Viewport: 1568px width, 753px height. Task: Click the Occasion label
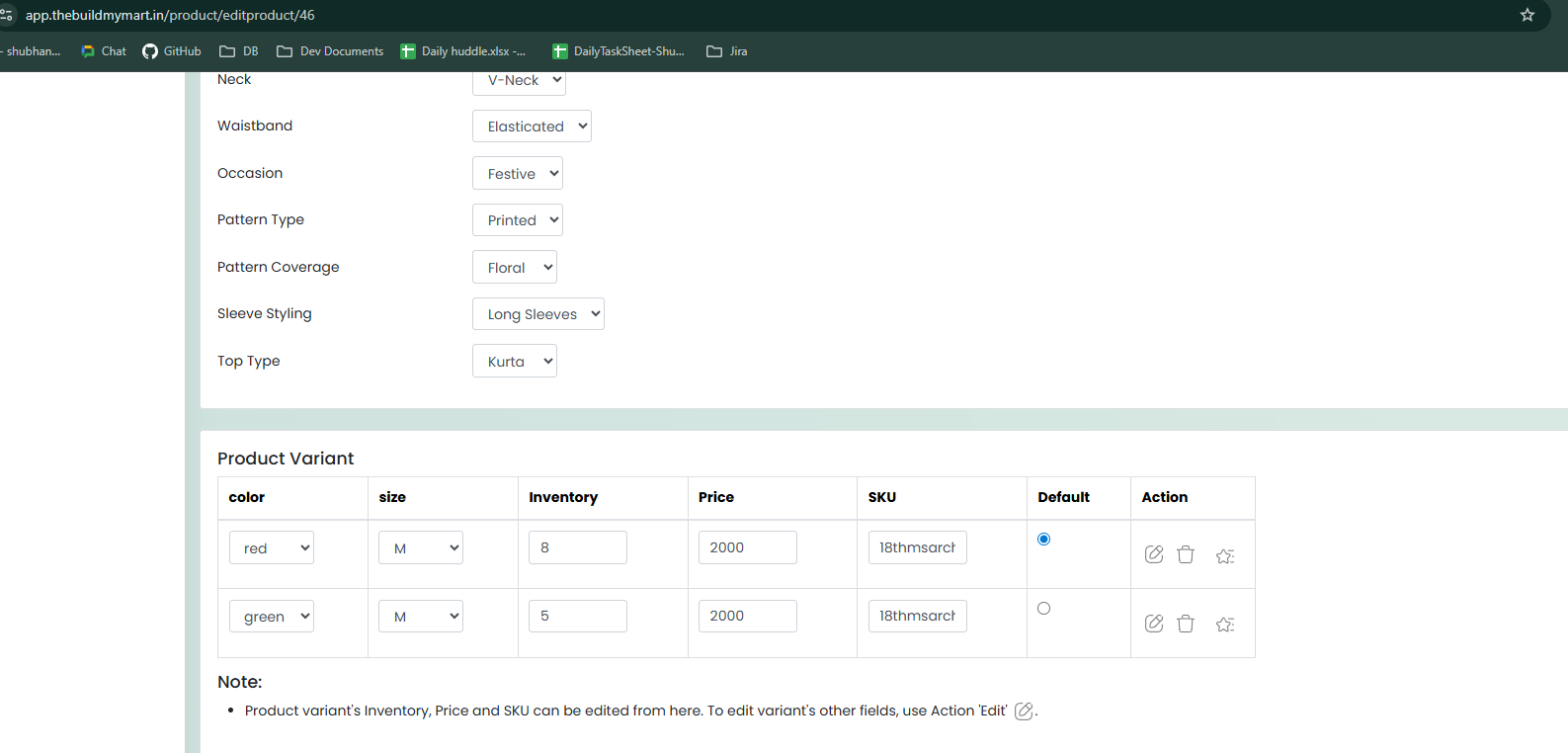point(250,173)
